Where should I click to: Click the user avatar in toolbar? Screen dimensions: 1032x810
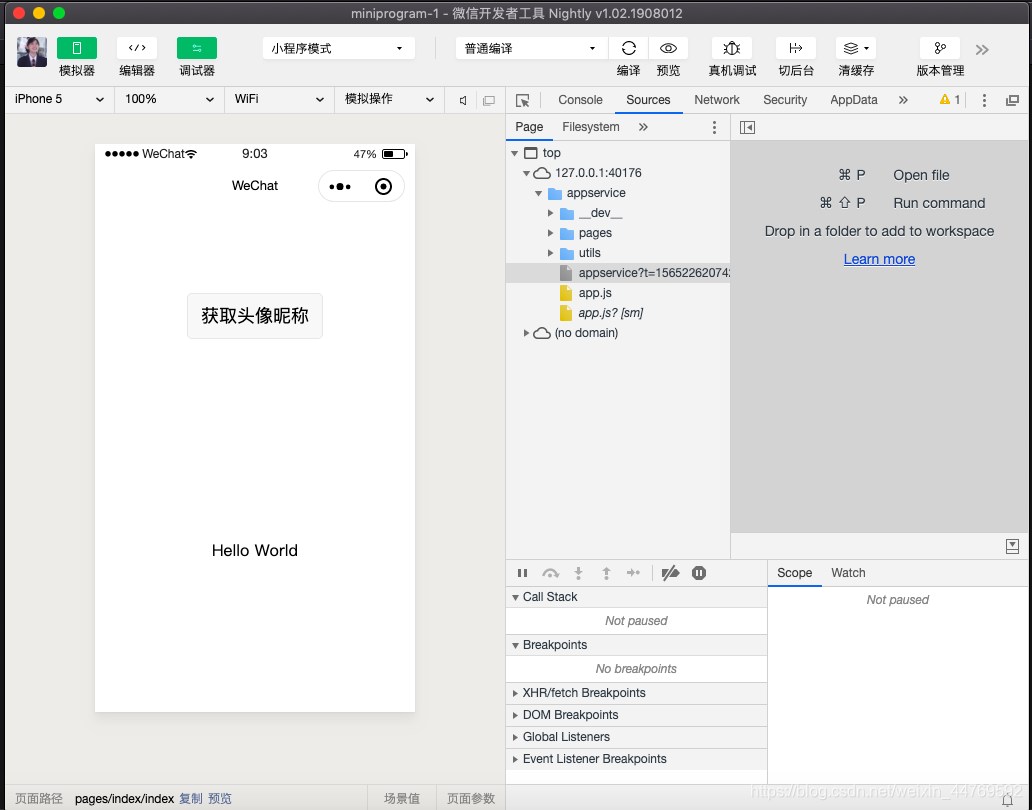point(32,52)
